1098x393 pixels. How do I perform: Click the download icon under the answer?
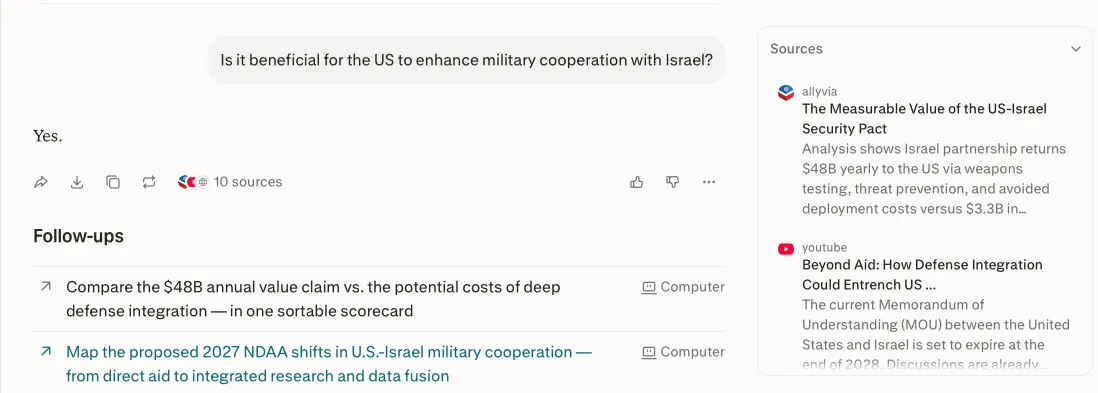(x=77, y=182)
